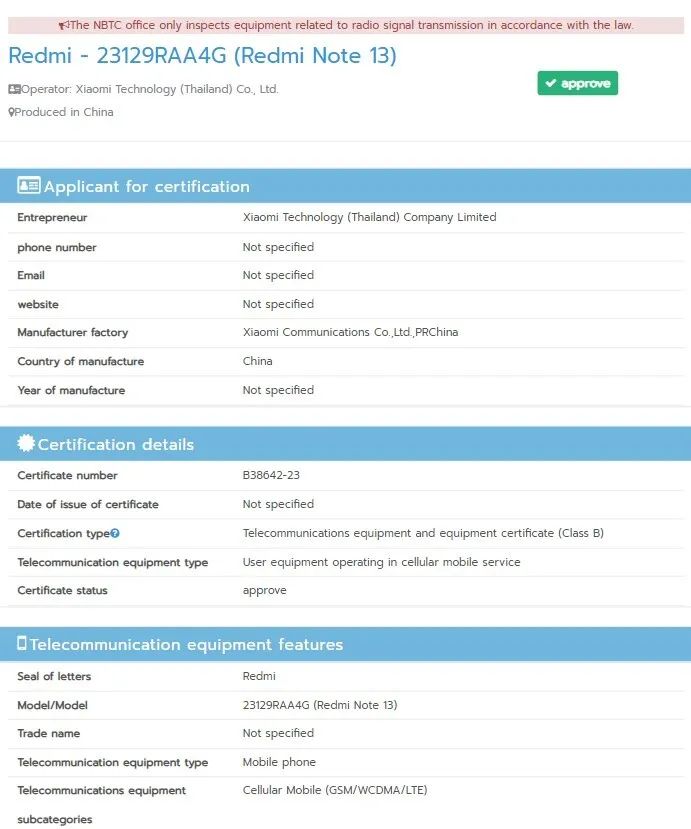Click the help icon next to Certification type
The image size is (691, 829).
(x=115, y=533)
